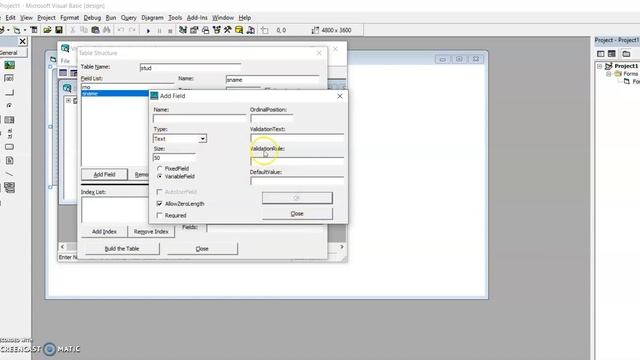The width and height of the screenshot is (640, 360).
Task: Select the Shape tool in toolbox
Action: point(9,147)
